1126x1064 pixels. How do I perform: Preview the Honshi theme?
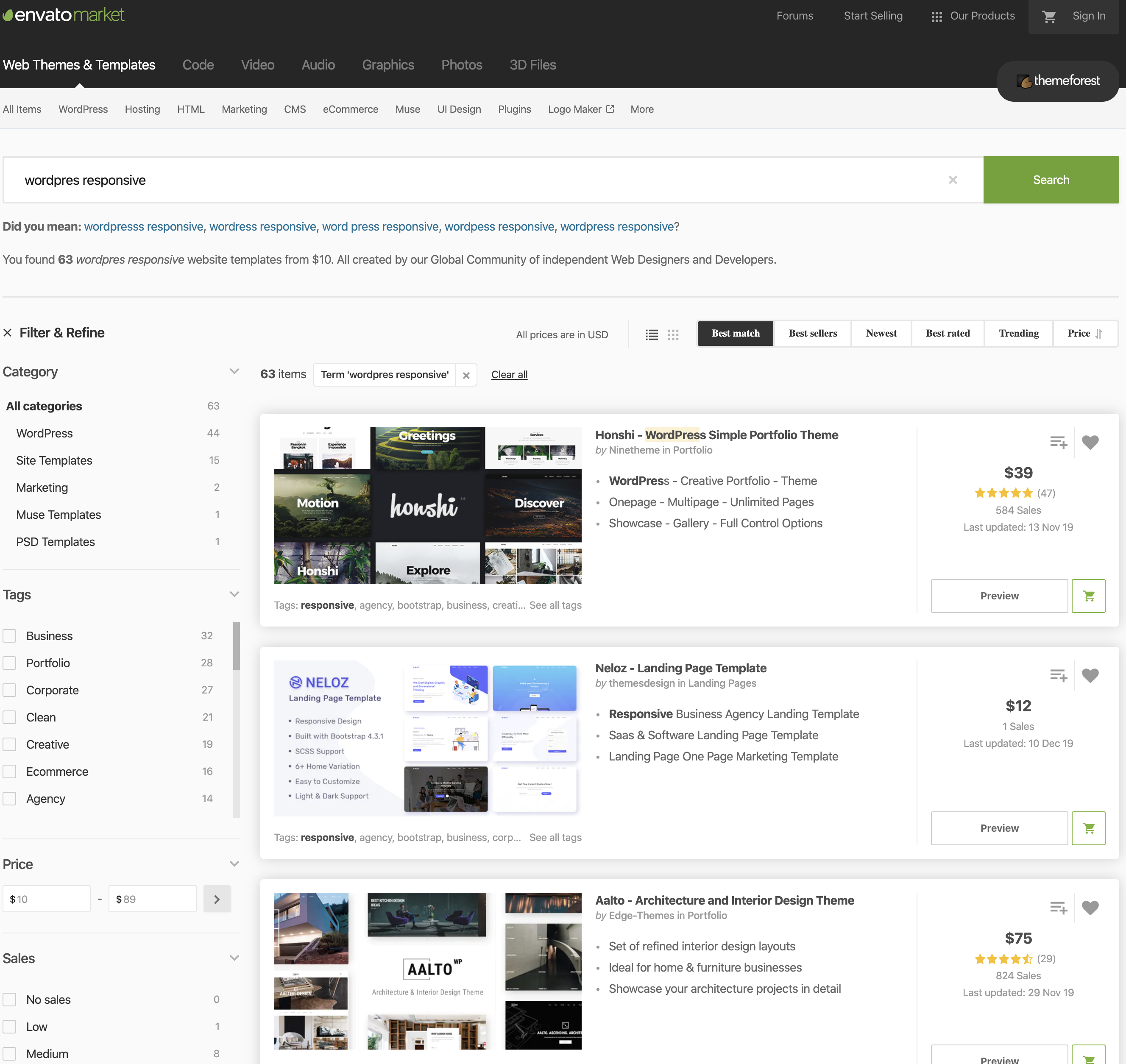click(x=999, y=596)
